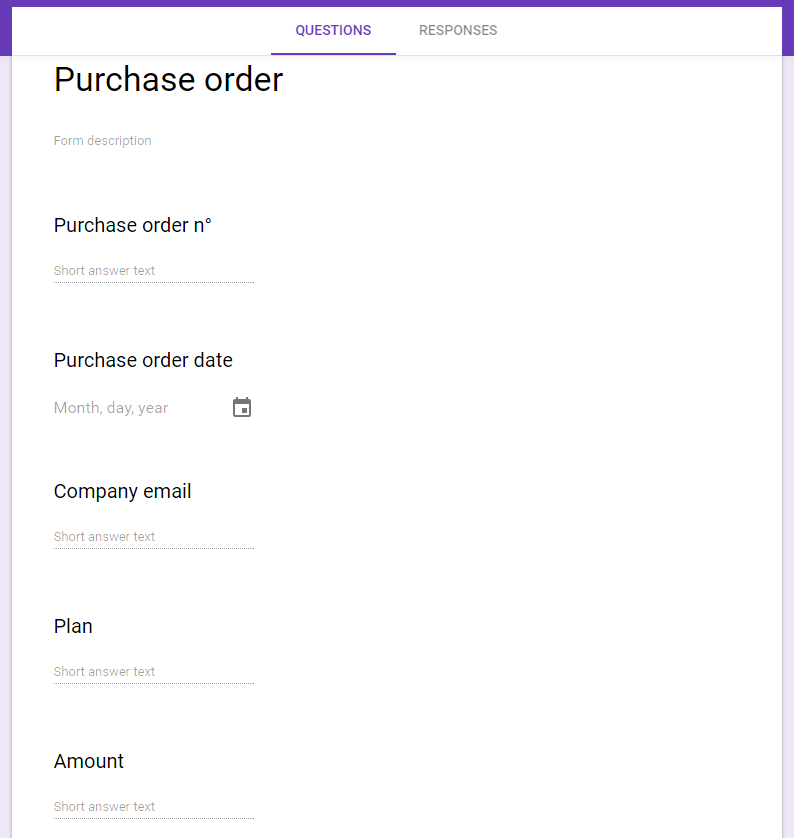
Task: Select the Purchase order date question title
Action: click(143, 360)
